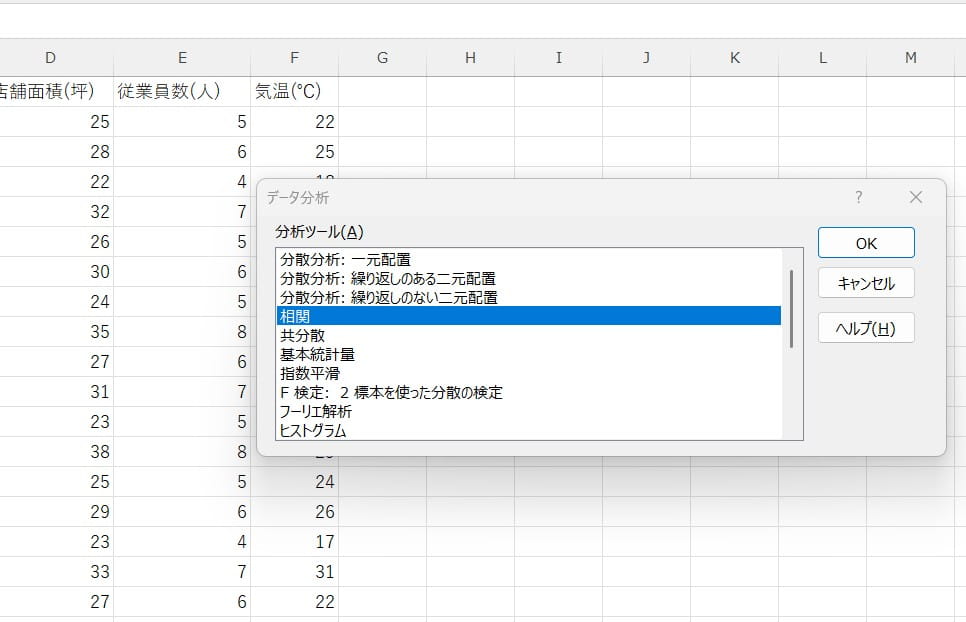The width and height of the screenshot is (966, 622).
Task: Open help with ヘルプ(H) button
Action: click(865, 328)
